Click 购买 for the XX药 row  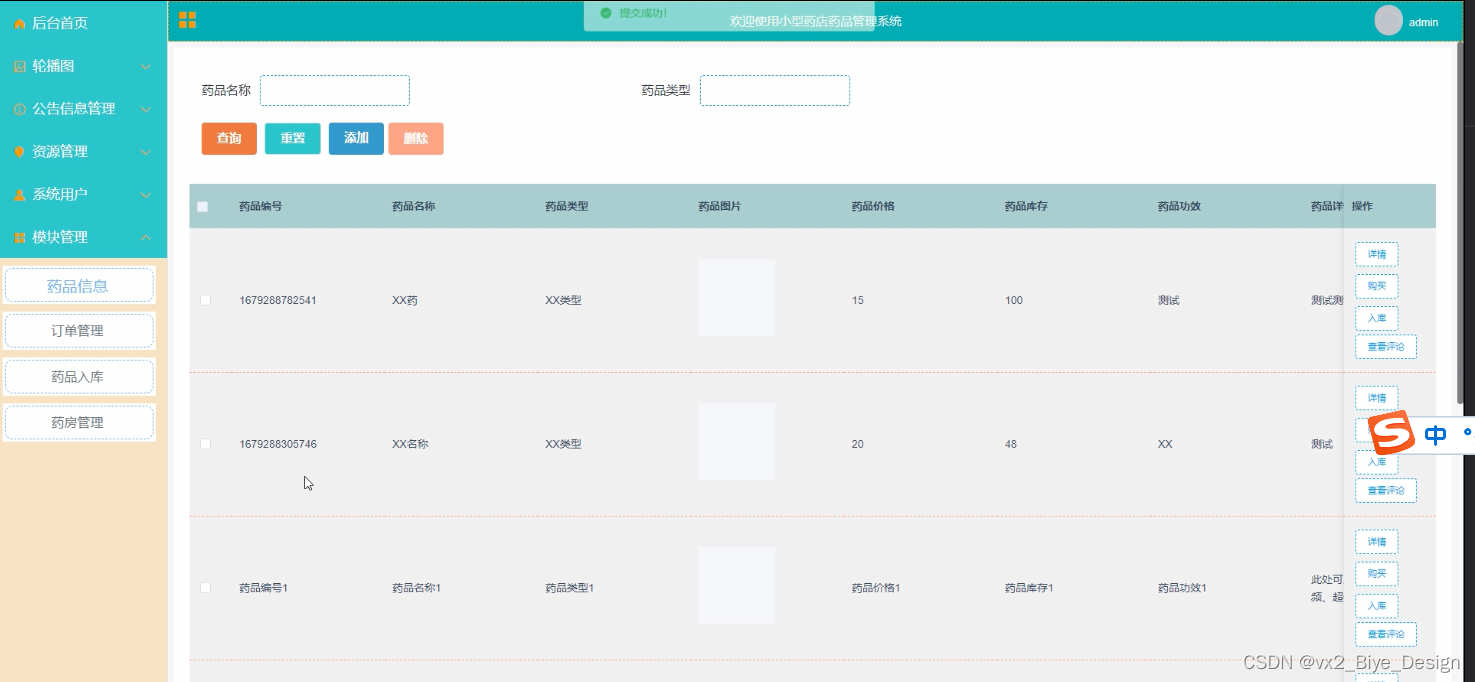point(1377,287)
